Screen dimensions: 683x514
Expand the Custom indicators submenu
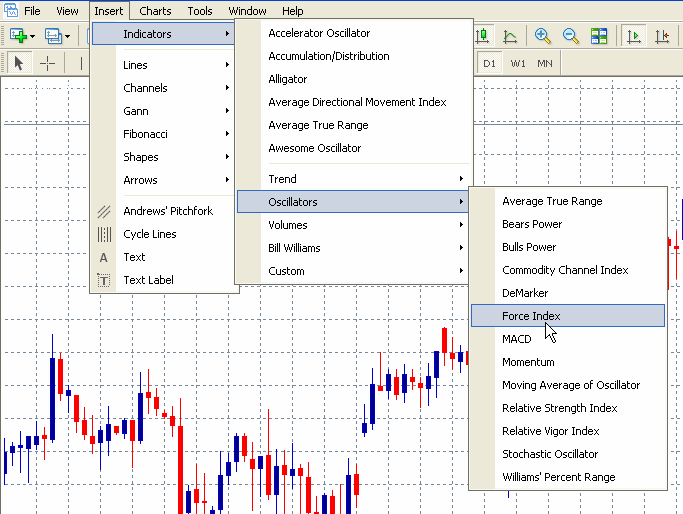[353, 271]
